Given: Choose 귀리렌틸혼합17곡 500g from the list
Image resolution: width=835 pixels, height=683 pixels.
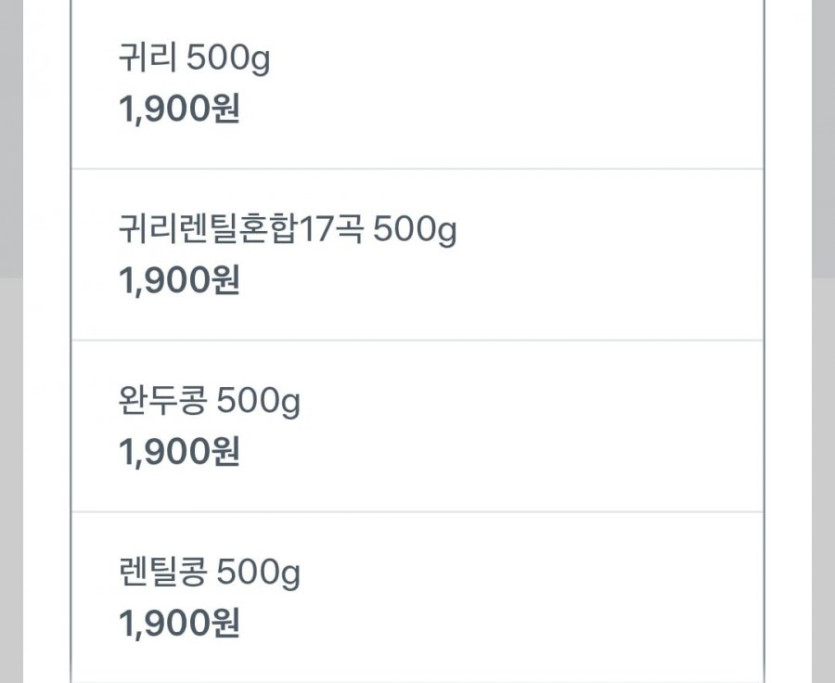Looking at the screenshot, I should pyautogui.click(x=416, y=255).
